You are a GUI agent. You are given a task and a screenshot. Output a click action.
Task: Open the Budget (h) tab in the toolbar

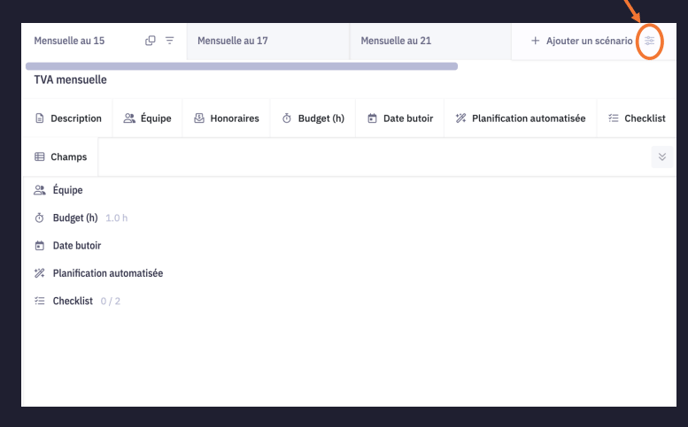pos(313,118)
